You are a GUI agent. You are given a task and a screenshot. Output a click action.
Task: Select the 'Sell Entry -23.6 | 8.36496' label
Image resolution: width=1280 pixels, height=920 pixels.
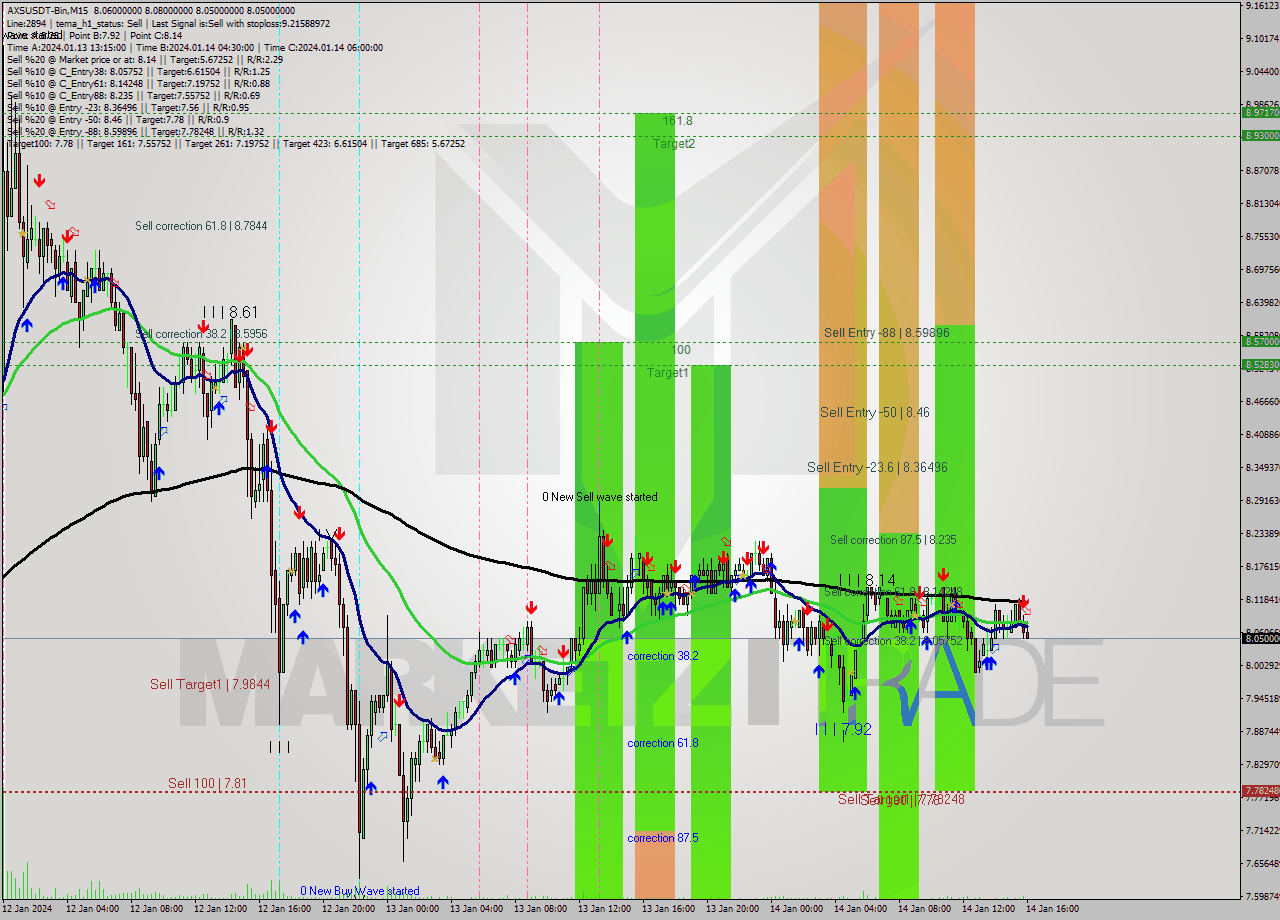click(877, 467)
